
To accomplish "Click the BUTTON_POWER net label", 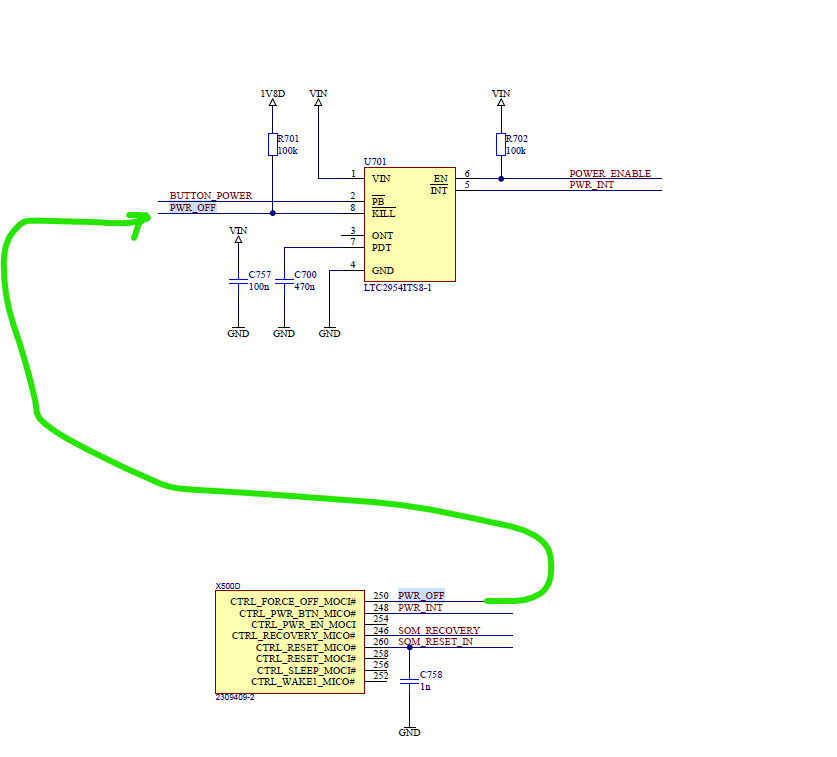I will [x=210, y=196].
